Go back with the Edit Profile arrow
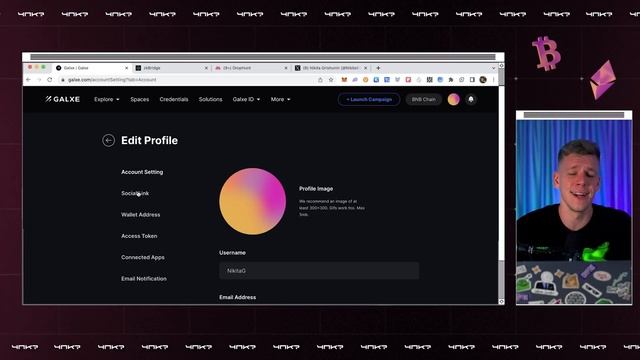This screenshot has height=360, width=640. (108, 140)
